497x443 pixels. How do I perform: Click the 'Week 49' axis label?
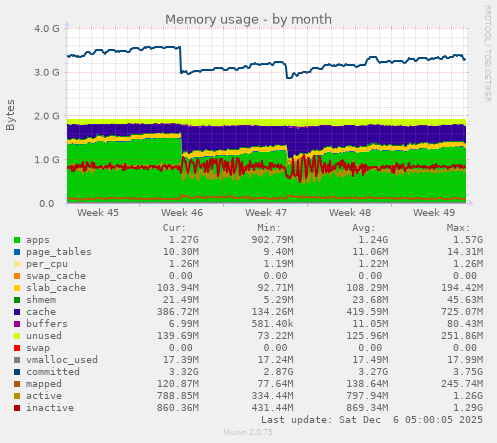(x=434, y=213)
